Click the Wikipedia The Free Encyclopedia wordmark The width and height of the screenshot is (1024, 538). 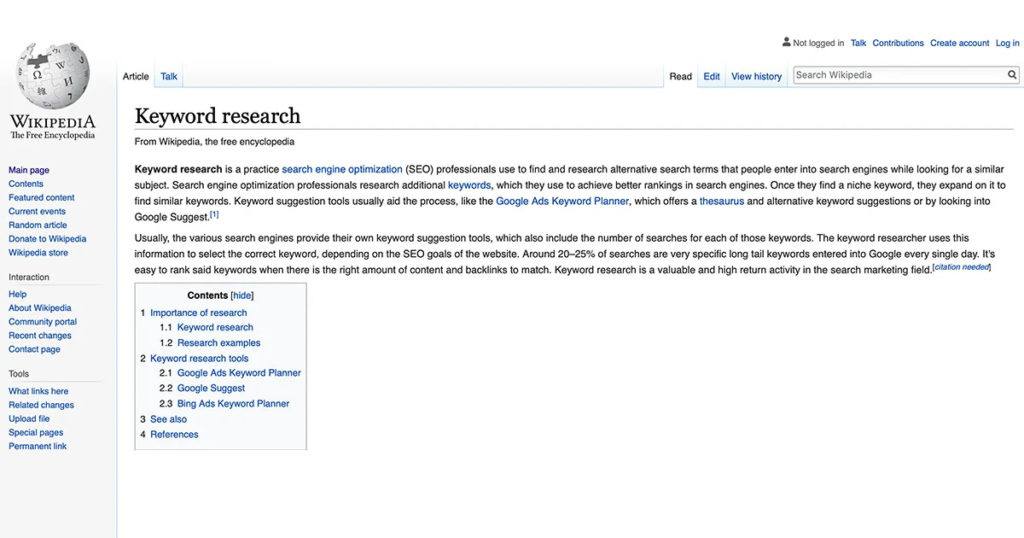(52, 127)
